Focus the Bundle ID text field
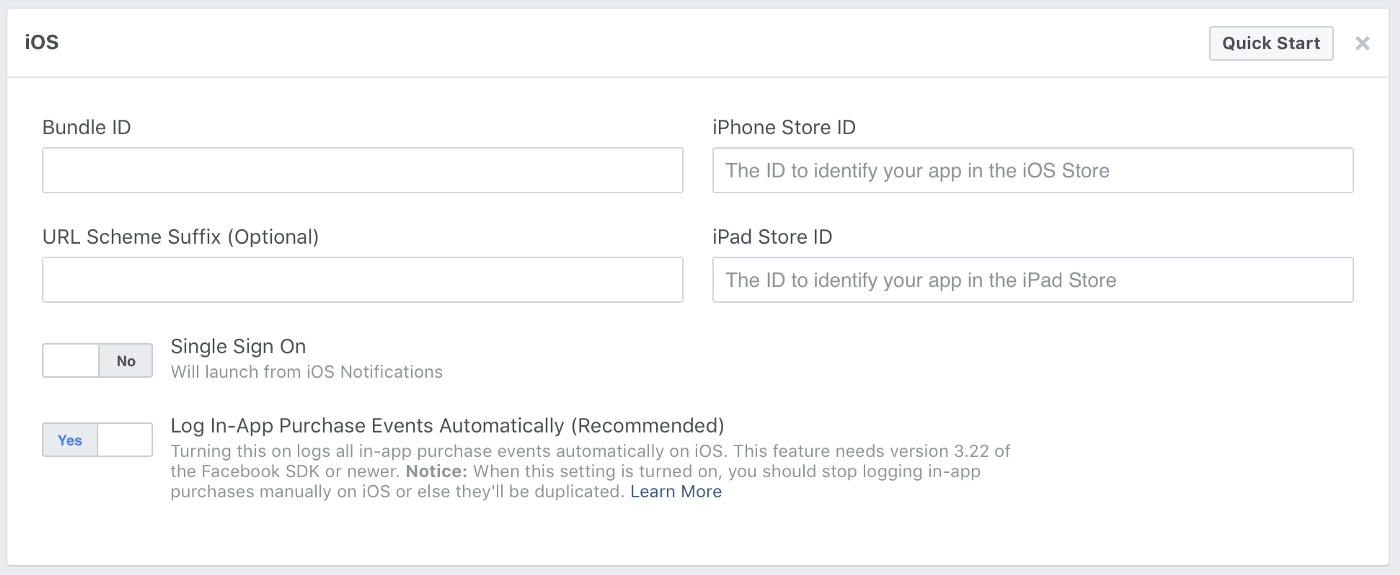The width and height of the screenshot is (1400, 575). click(362, 170)
